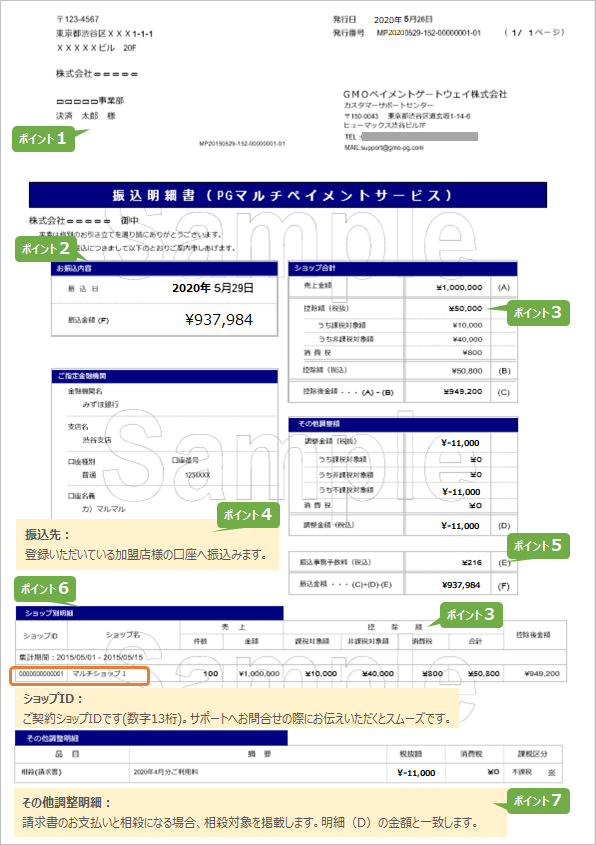The height and width of the screenshot is (845, 596).
Task: Select the item "相殺(請求書)"
Action: point(41,772)
